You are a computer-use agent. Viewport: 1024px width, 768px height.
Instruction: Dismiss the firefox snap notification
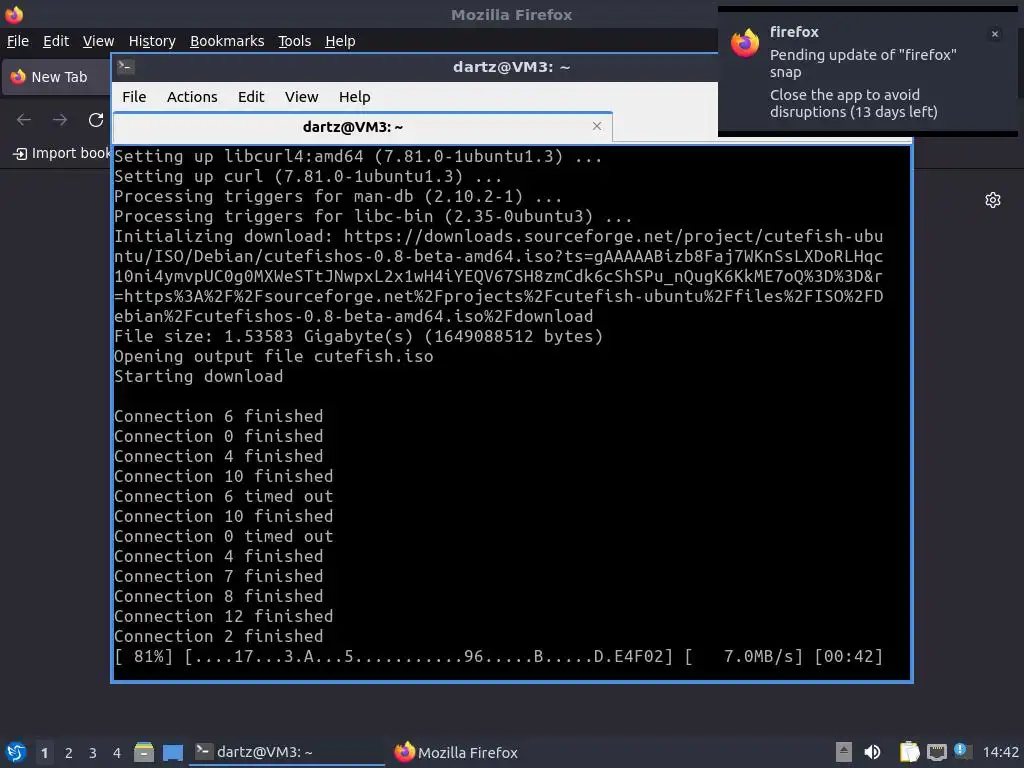(x=995, y=34)
